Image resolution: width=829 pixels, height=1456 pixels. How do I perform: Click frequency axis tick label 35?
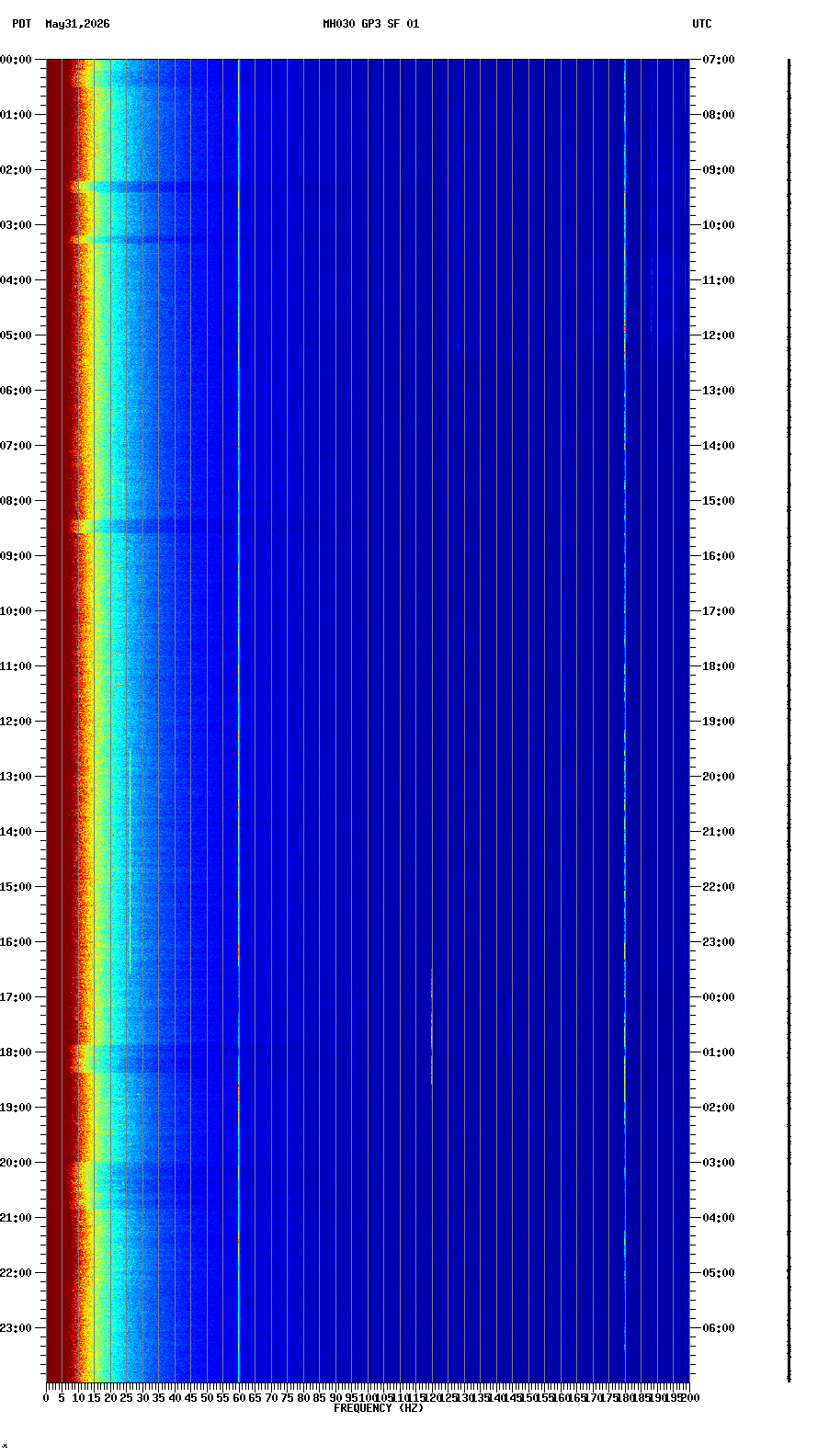tap(158, 1398)
